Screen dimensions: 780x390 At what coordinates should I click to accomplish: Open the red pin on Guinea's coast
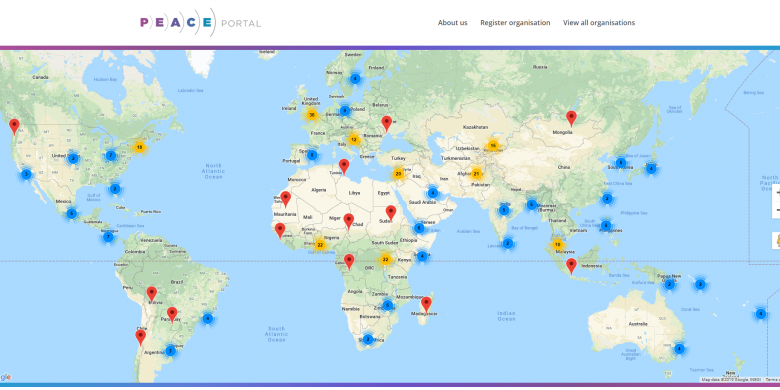pyautogui.click(x=280, y=231)
